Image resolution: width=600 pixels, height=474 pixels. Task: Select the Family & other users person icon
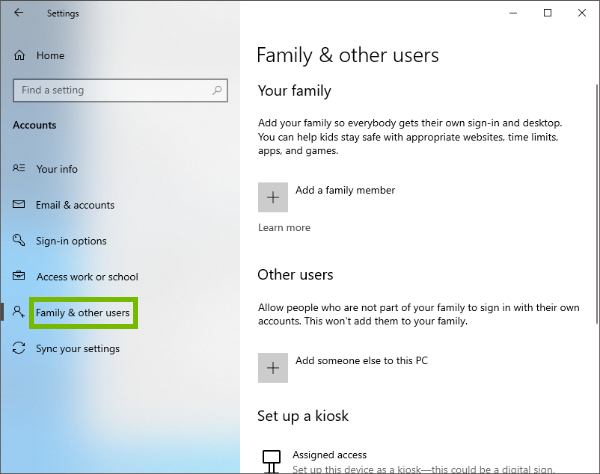point(18,312)
